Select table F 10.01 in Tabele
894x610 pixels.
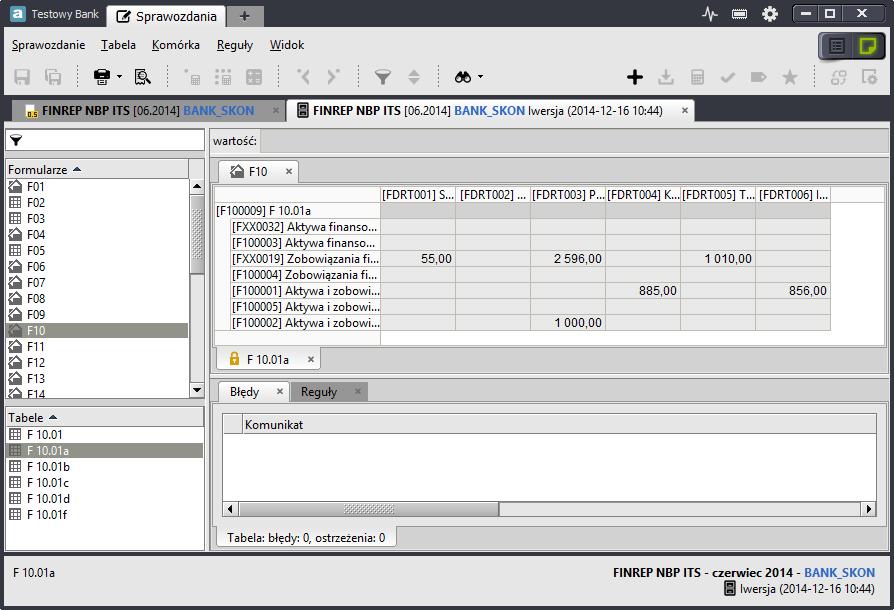[x=105, y=434]
